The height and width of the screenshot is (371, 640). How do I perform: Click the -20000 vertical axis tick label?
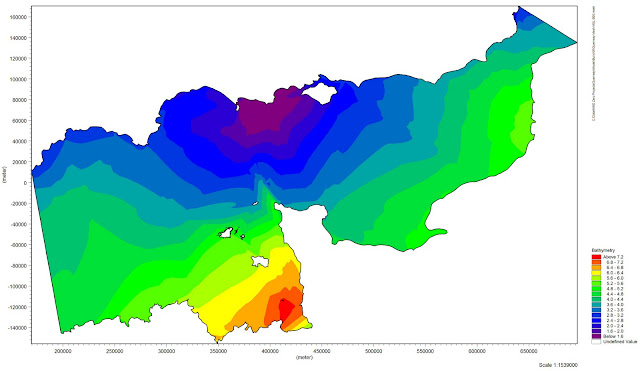coord(19,204)
